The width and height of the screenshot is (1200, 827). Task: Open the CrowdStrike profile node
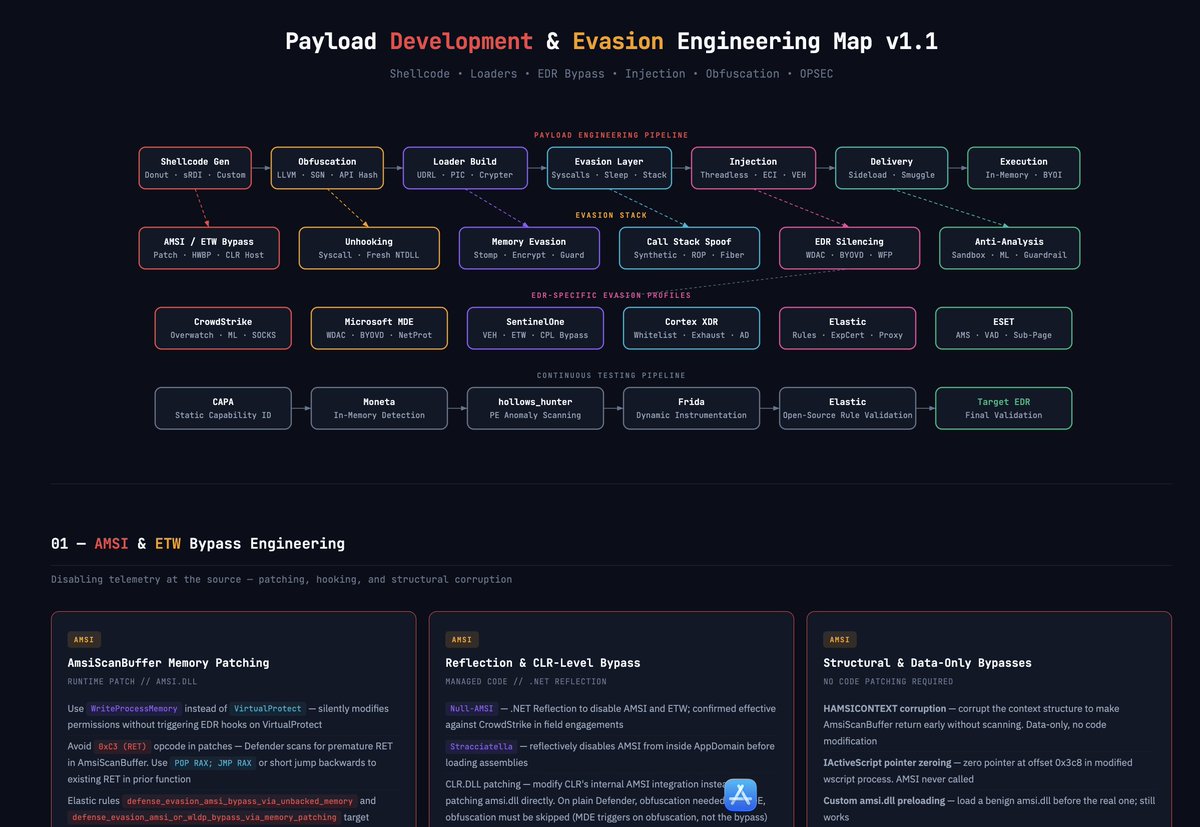click(223, 328)
